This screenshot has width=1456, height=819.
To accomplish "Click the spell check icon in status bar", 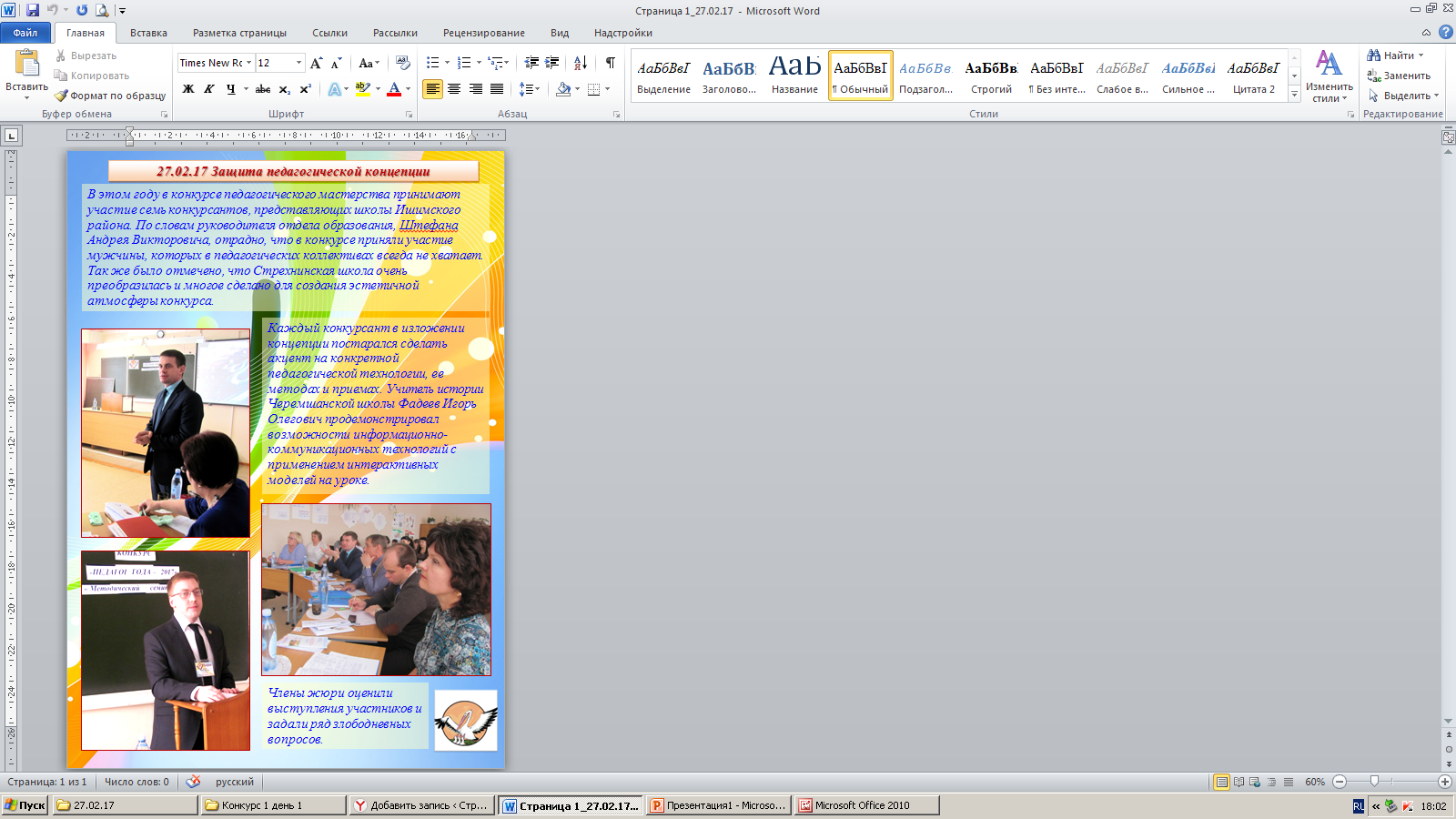I will [193, 782].
